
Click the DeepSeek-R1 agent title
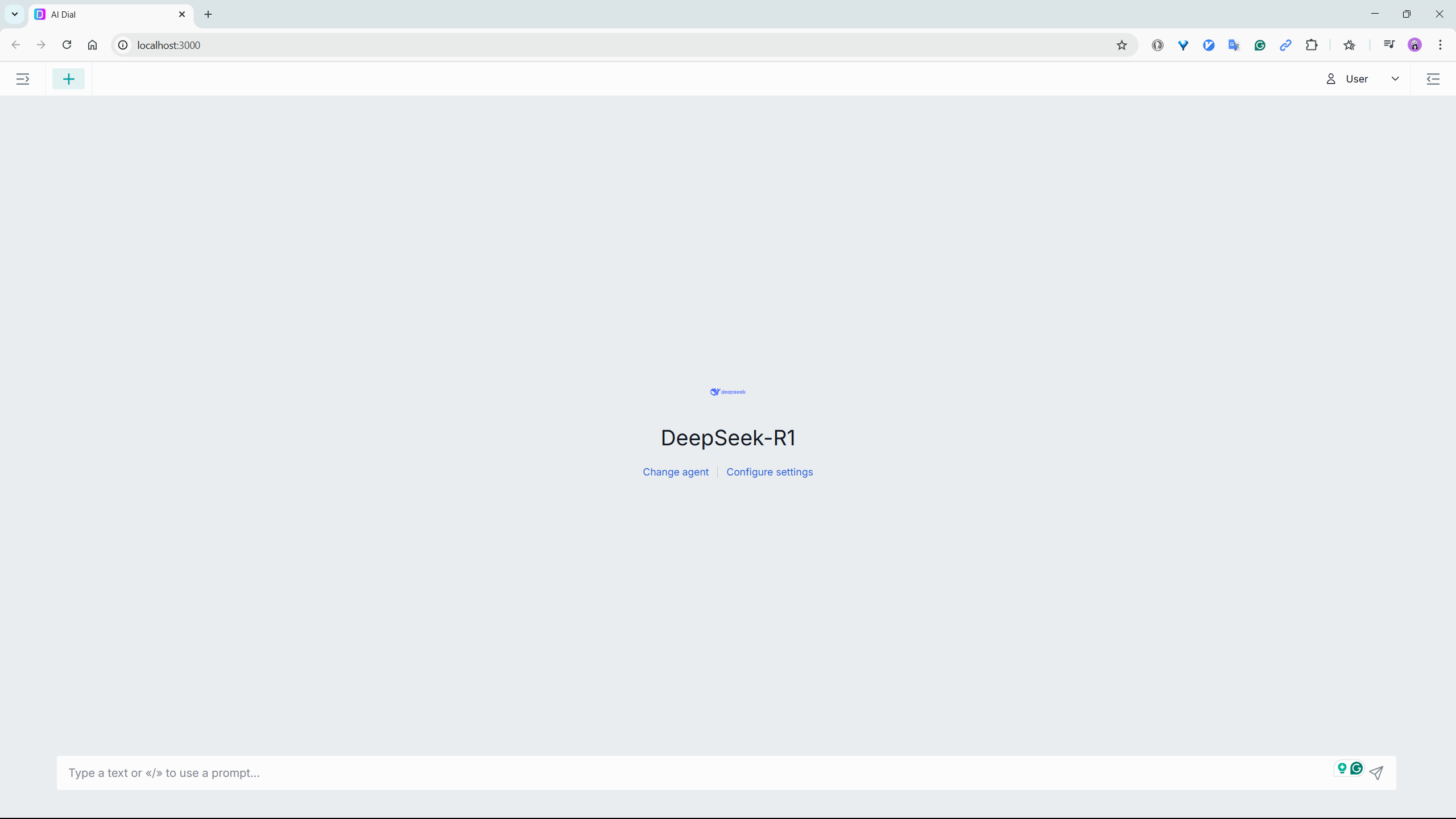point(728,438)
